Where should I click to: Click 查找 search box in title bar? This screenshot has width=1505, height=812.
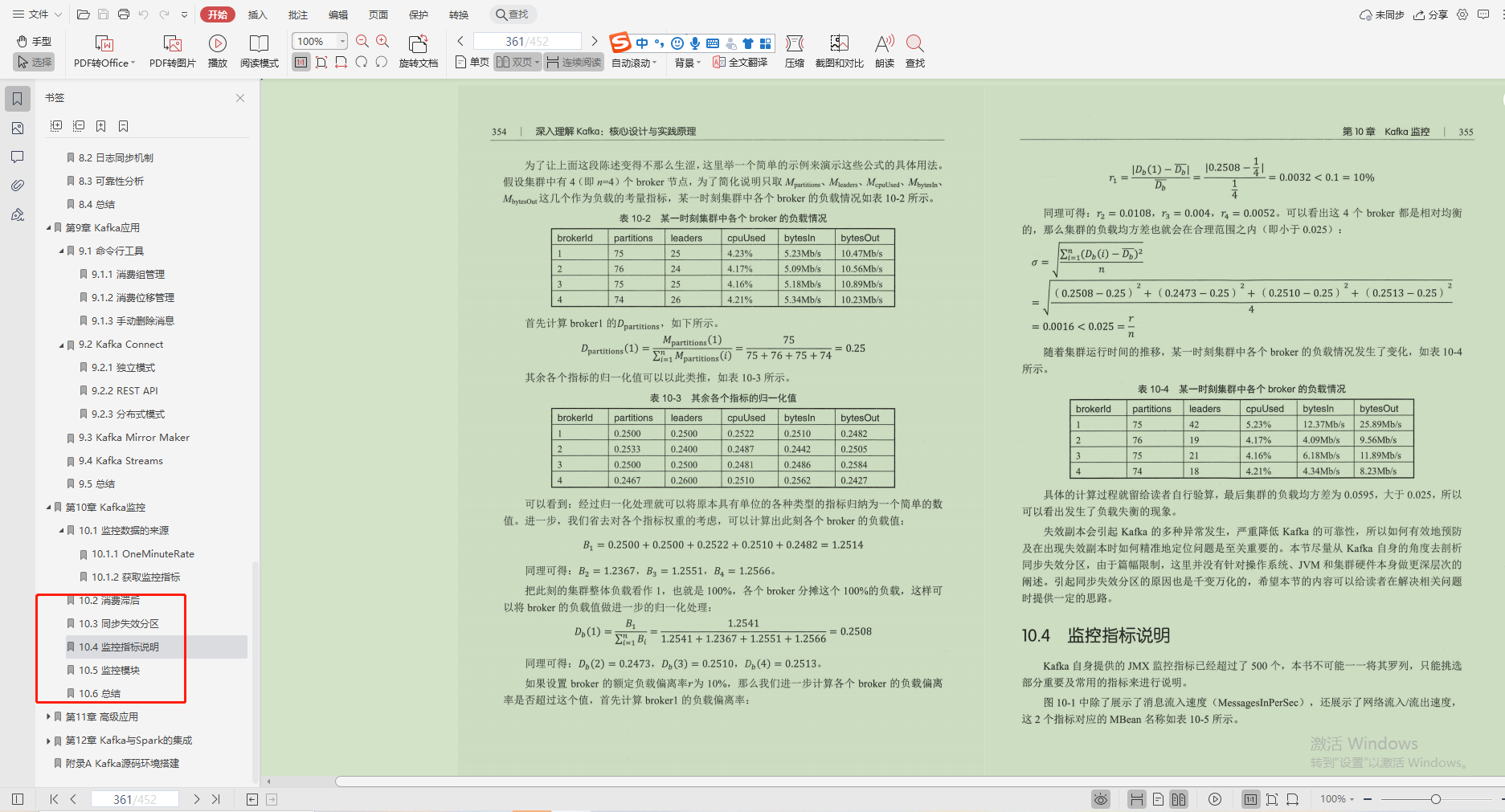pyautogui.click(x=513, y=14)
